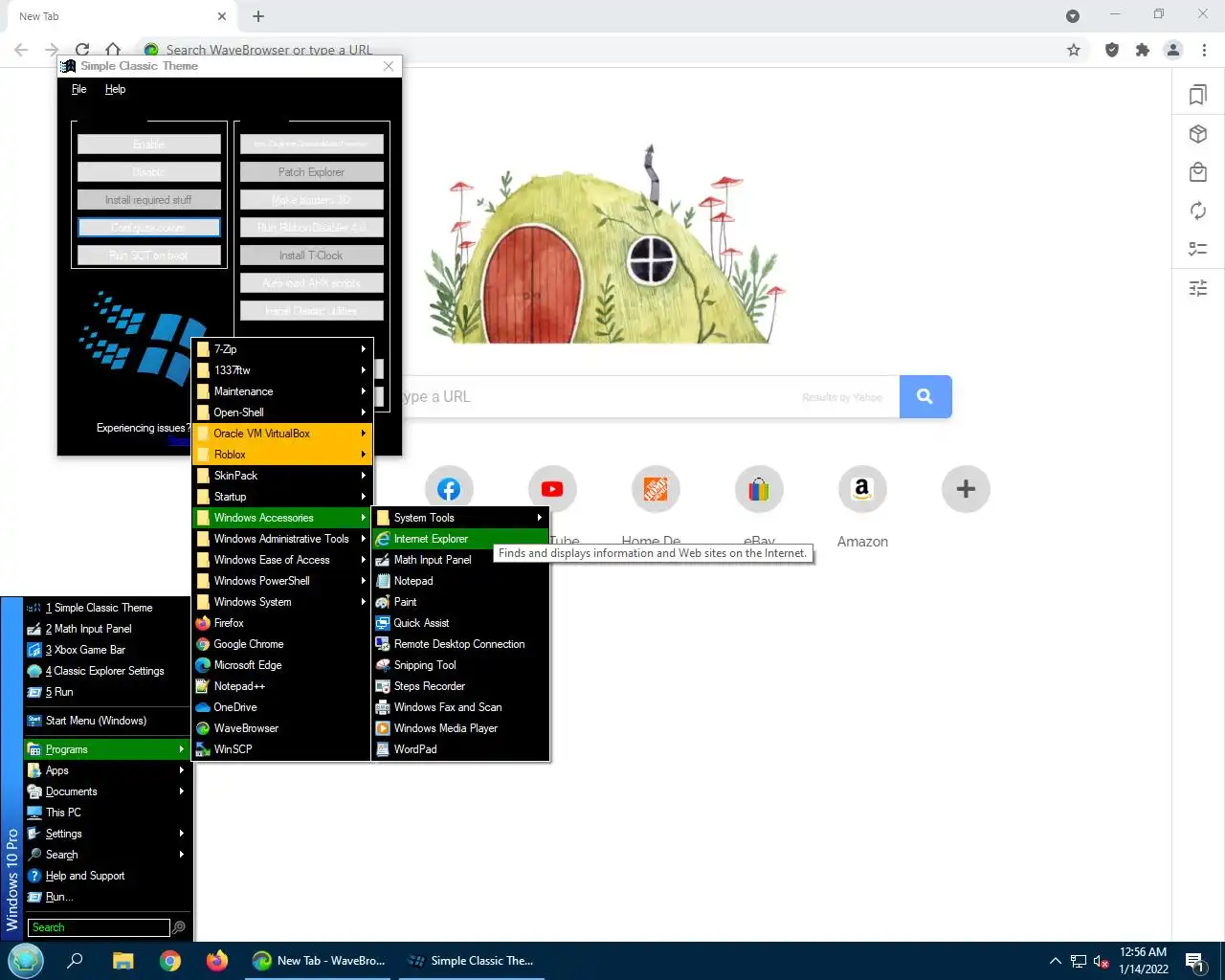The width and height of the screenshot is (1225, 980).
Task: Open the browser extensions puzzle icon
Action: click(1142, 50)
